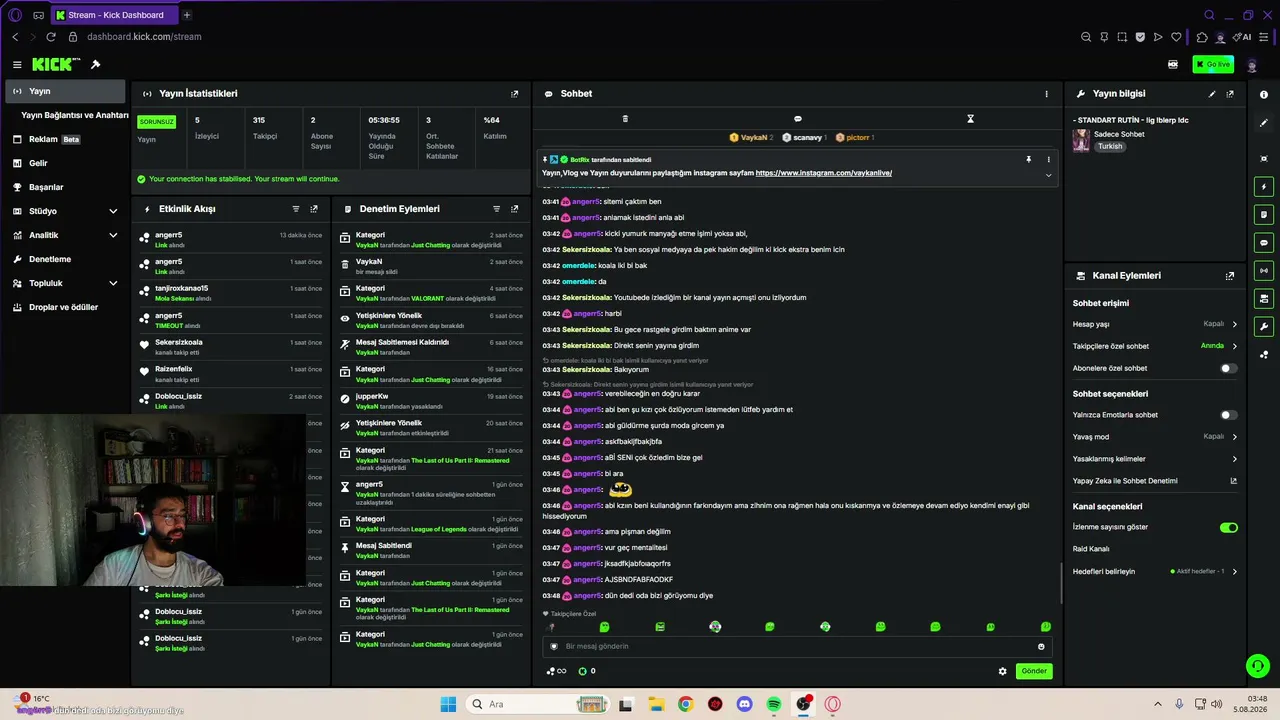The width and height of the screenshot is (1280, 720).
Task: Toggle Yalnızca Emotlarla sohbet switch
Action: (1228, 415)
